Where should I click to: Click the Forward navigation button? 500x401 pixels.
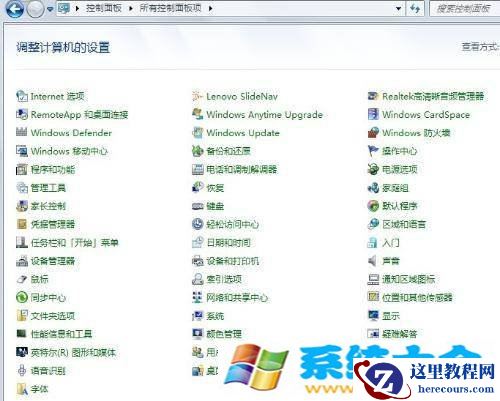pos(35,9)
